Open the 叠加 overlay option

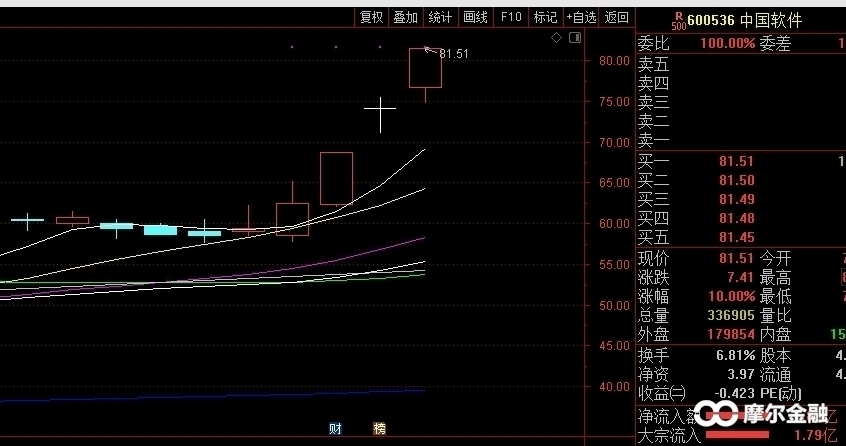click(x=405, y=17)
